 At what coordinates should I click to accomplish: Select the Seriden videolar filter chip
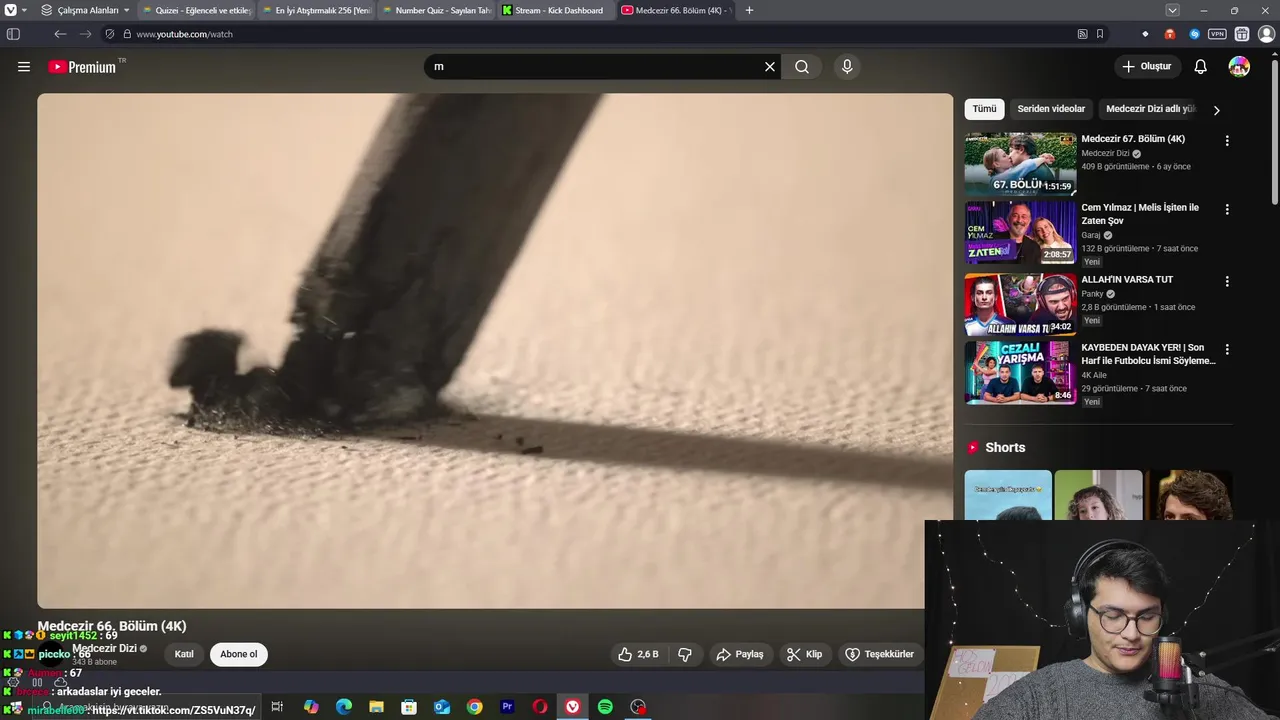(1051, 109)
